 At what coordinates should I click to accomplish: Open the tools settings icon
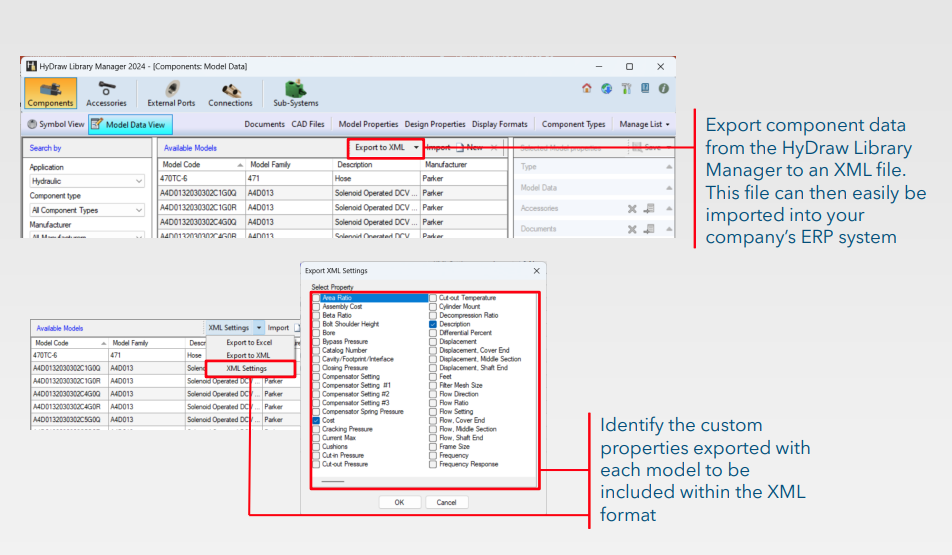626,89
